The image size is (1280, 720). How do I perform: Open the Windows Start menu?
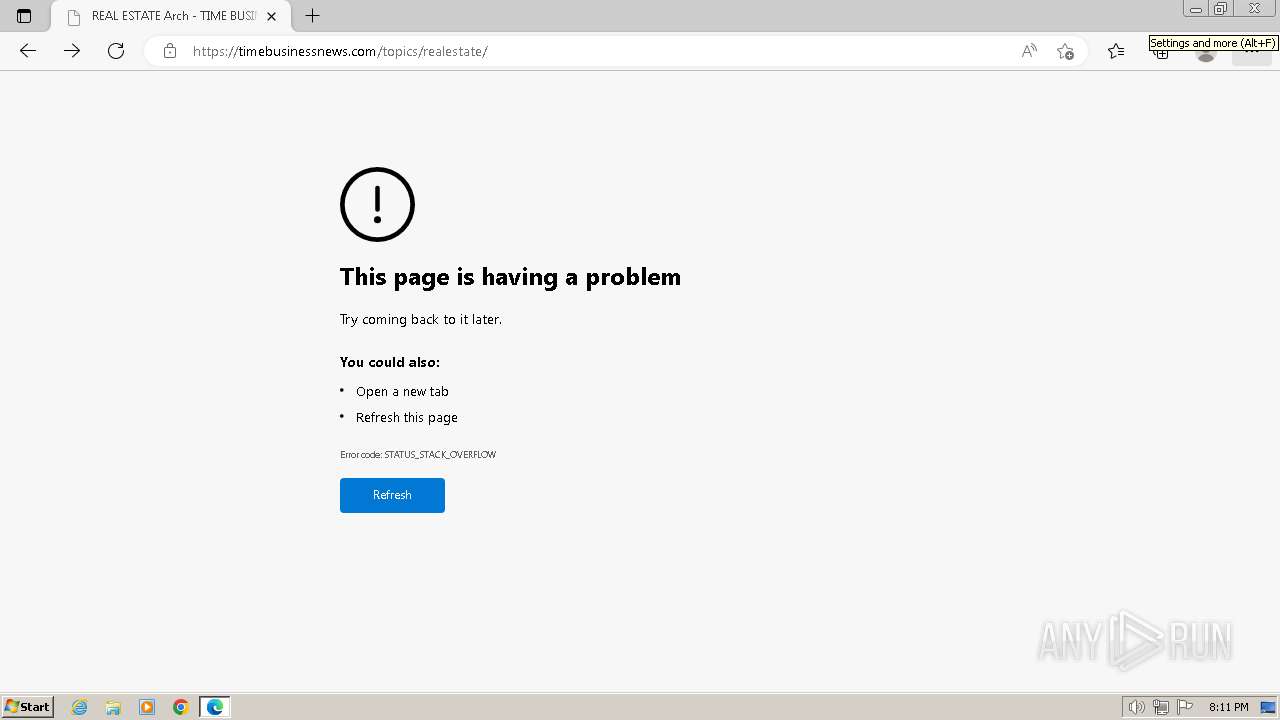[28, 707]
